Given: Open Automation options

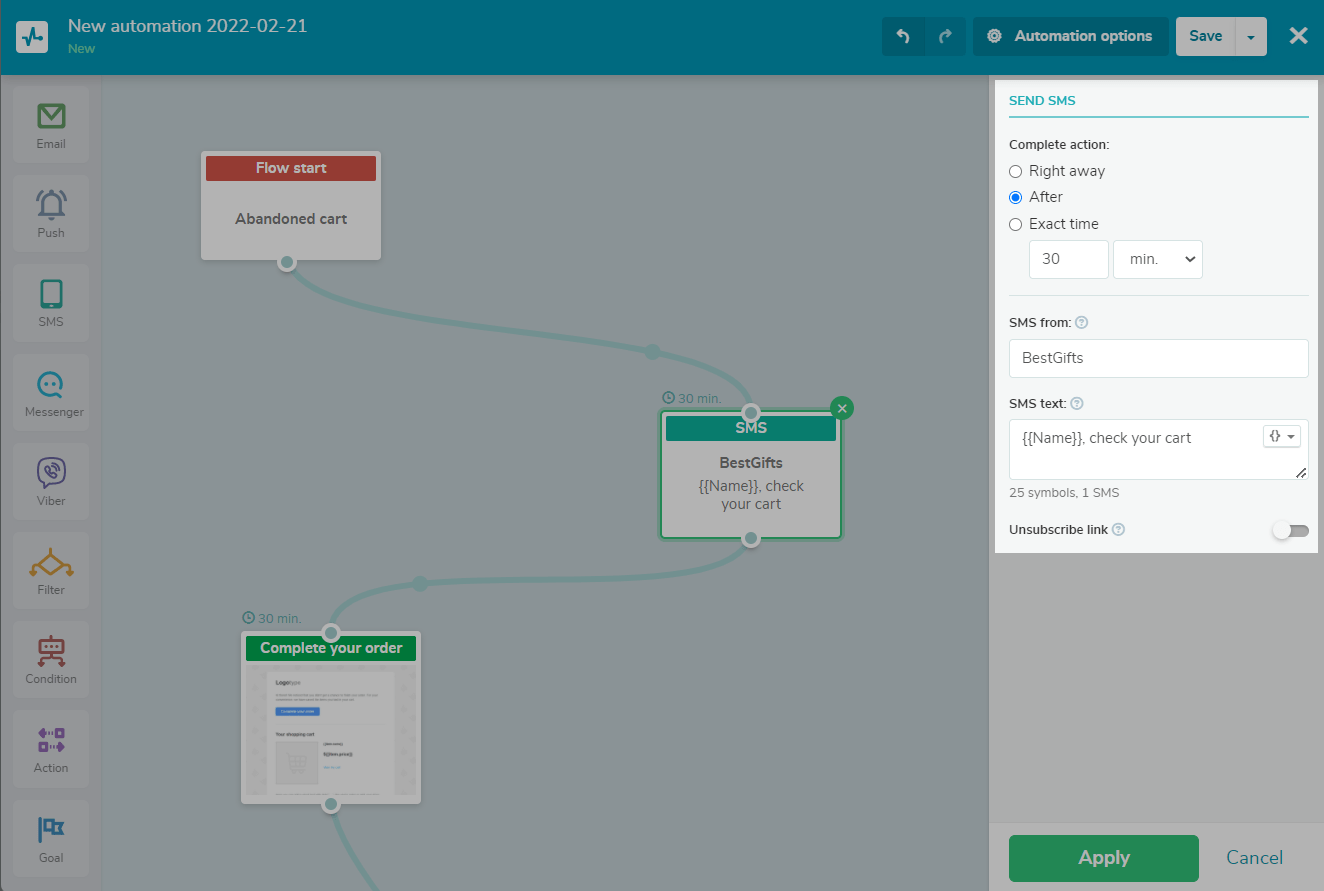Looking at the screenshot, I should click(1071, 36).
